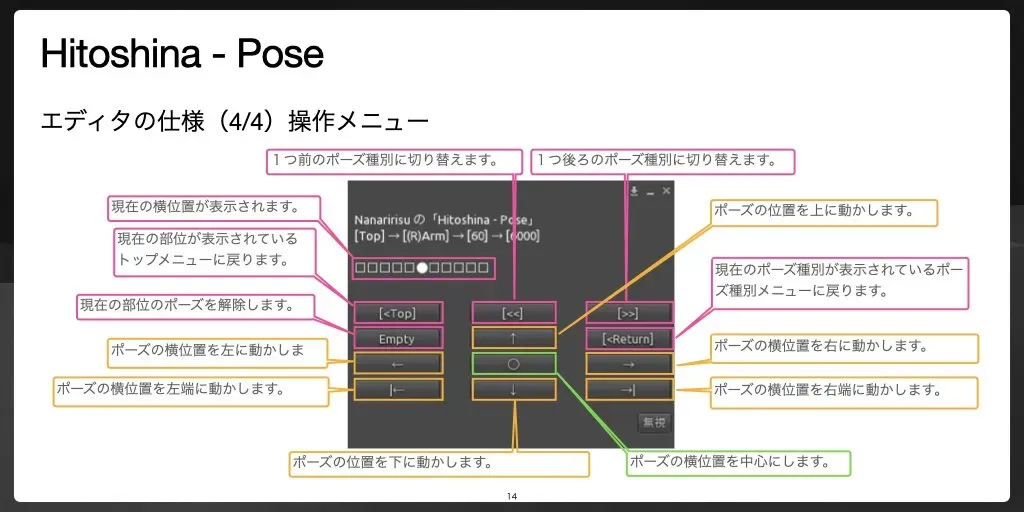
Task: Click the subtitle エディタの仕様(4/4)操作メニュー
Action: 234,121
